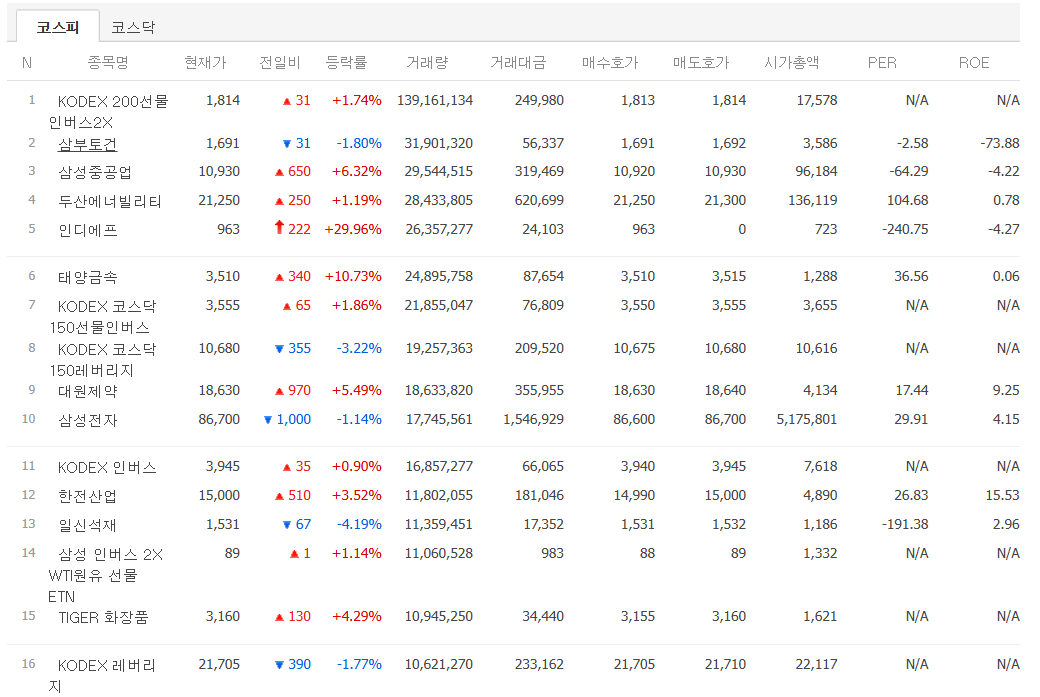Open the 삼성 인버스 2X WTI원유 선물 ETN link
1040x697 pixels.
coord(105,575)
